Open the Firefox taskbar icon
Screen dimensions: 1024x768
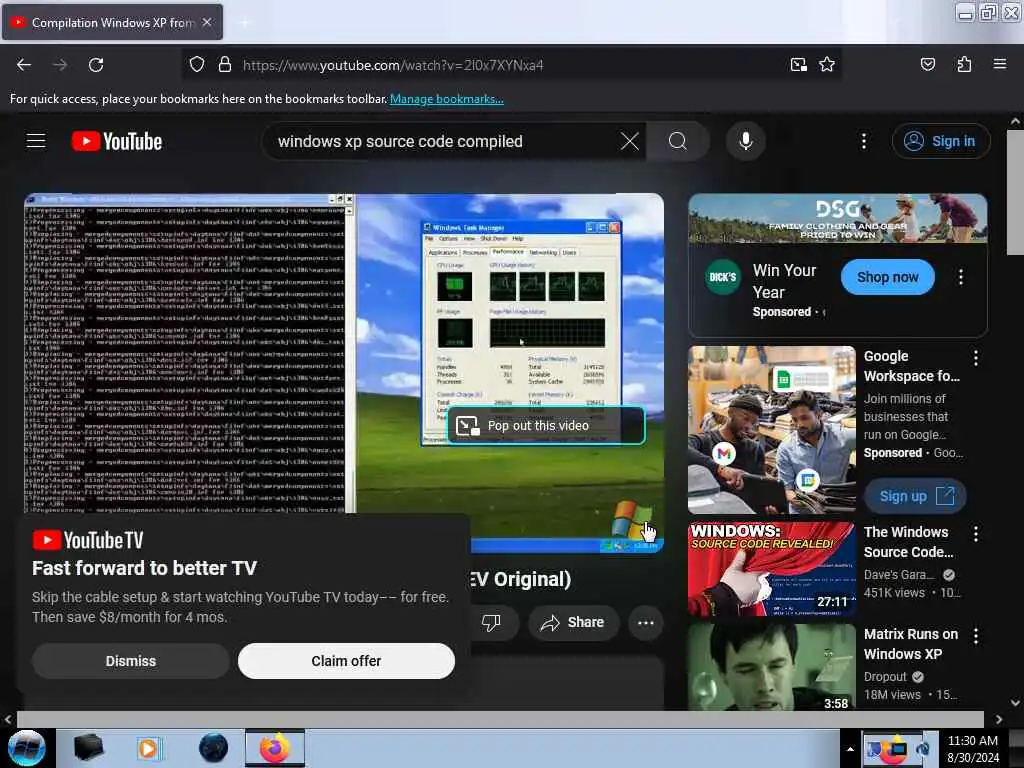tap(274, 748)
